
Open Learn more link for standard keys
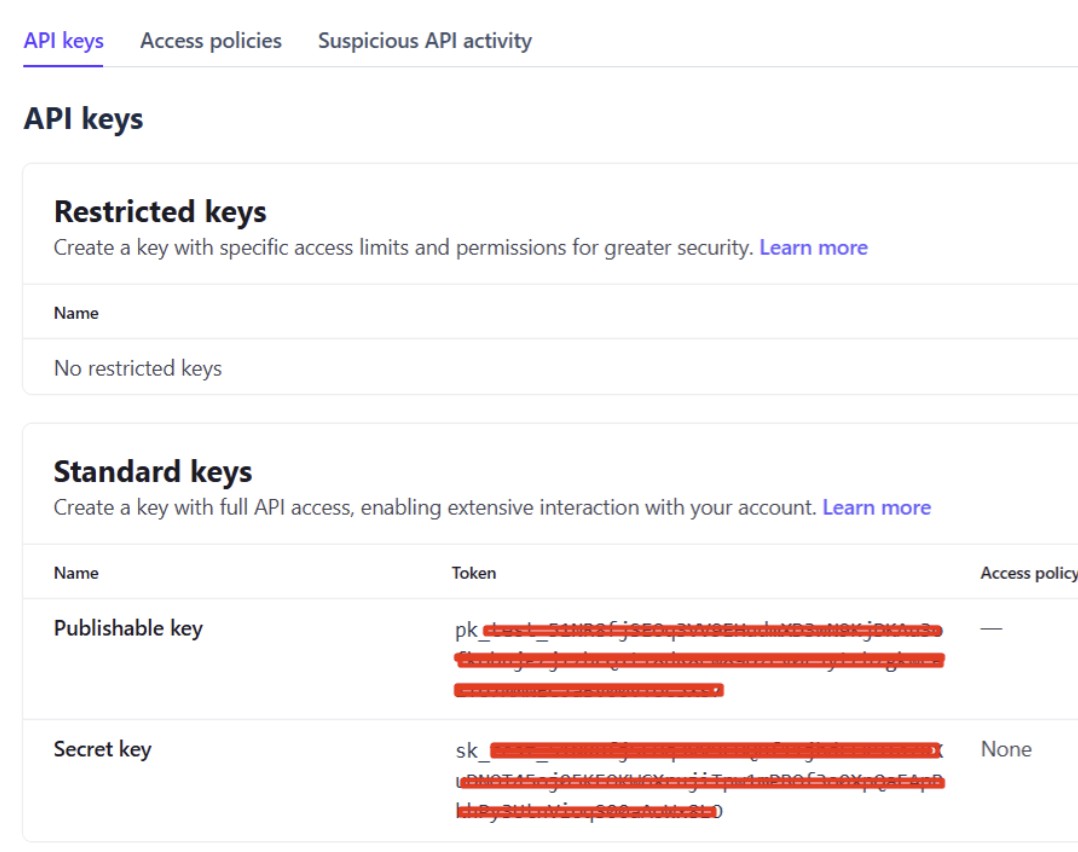click(877, 507)
